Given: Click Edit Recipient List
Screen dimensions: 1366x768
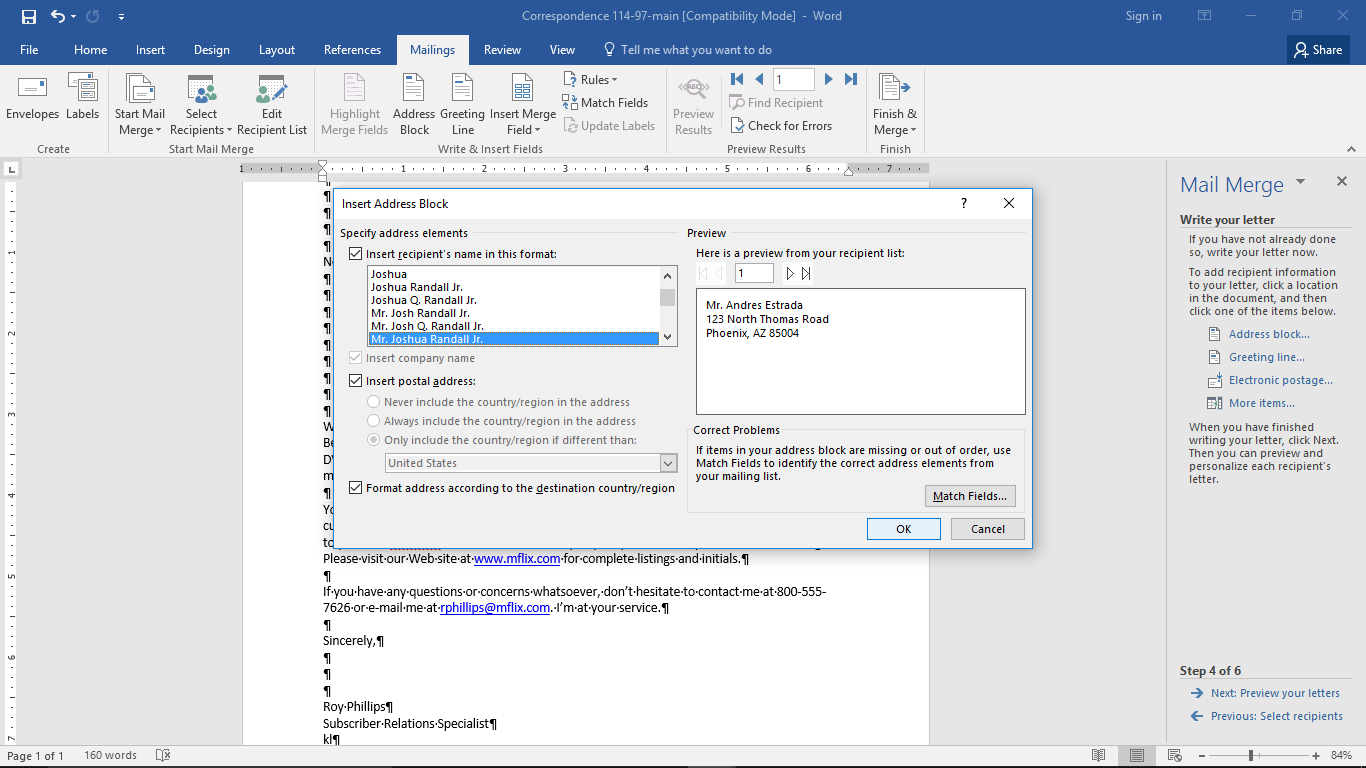Looking at the screenshot, I should (x=271, y=104).
